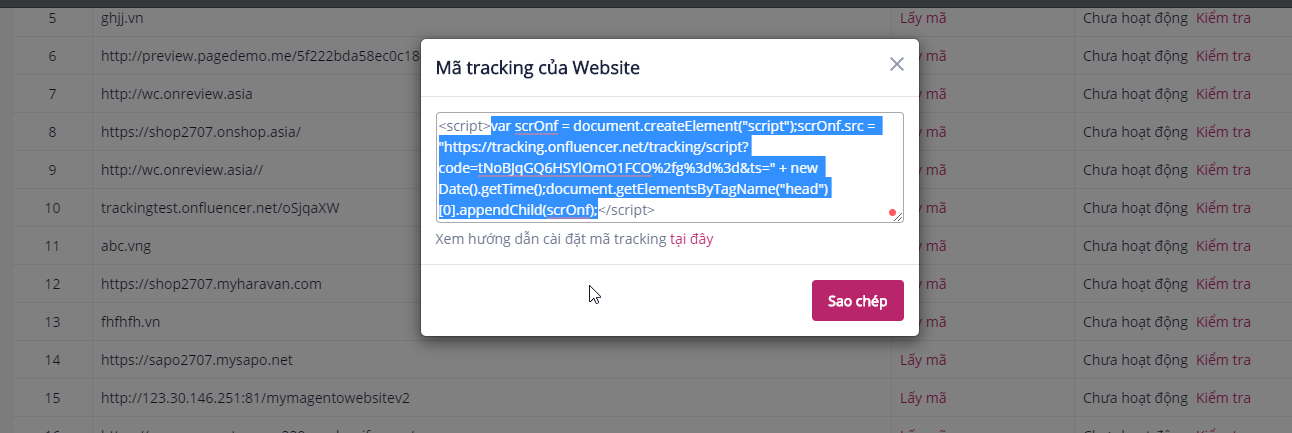Click Kiểm tra for row 10 trackingtest
Viewport: 1292px width, 433px height.
(x=1223, y=208)
